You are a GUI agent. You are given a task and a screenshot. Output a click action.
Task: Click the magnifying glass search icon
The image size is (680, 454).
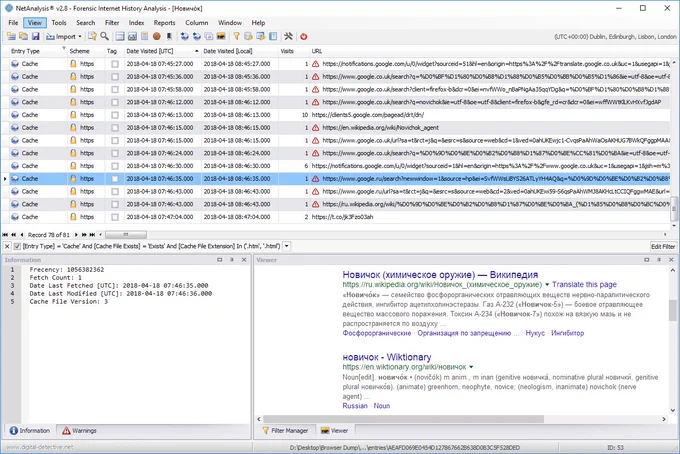(x=105, y=36)
